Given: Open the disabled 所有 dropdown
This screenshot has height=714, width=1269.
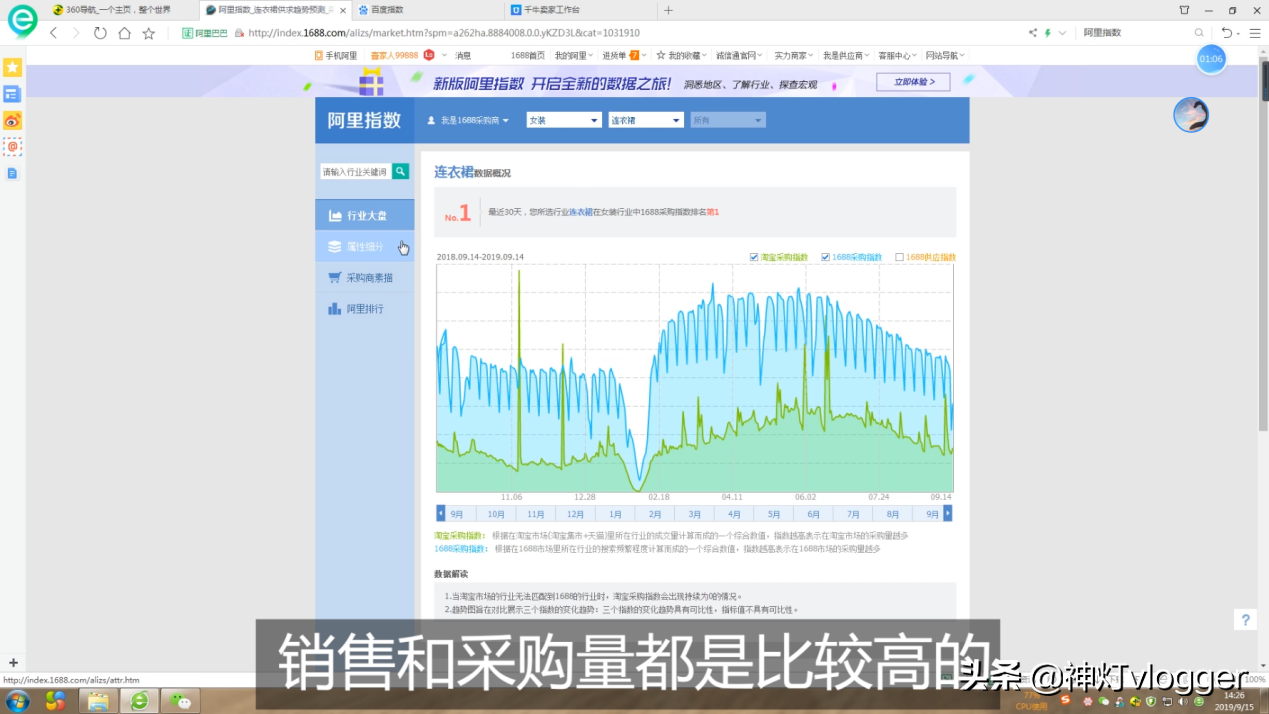Looking at the screenshot, I should click(728, 120).
